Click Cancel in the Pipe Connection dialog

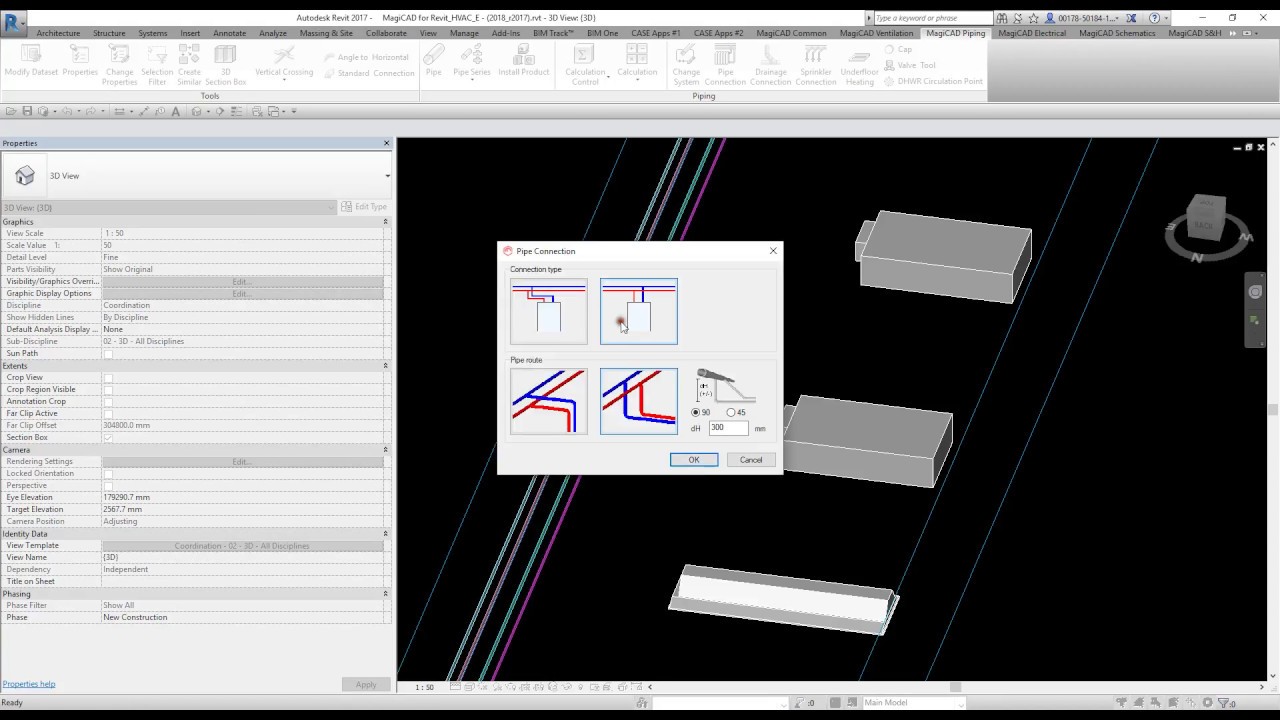(751, 460)
